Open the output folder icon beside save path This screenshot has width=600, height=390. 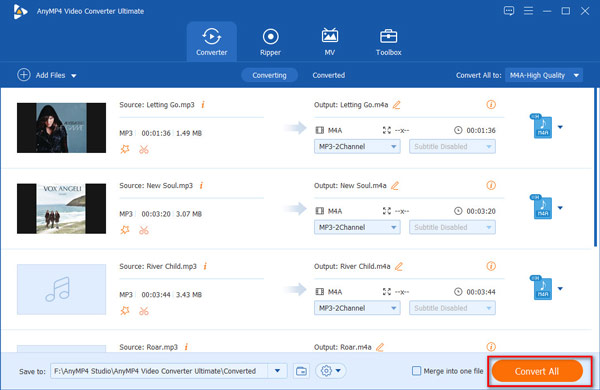pyautogui.click(x=301, y=371)
